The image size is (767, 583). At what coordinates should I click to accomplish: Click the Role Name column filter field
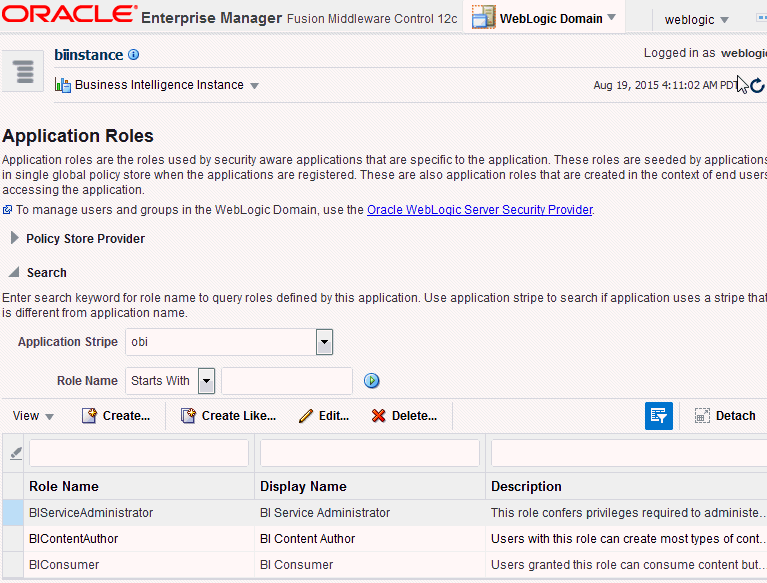[x=139, y=453]
